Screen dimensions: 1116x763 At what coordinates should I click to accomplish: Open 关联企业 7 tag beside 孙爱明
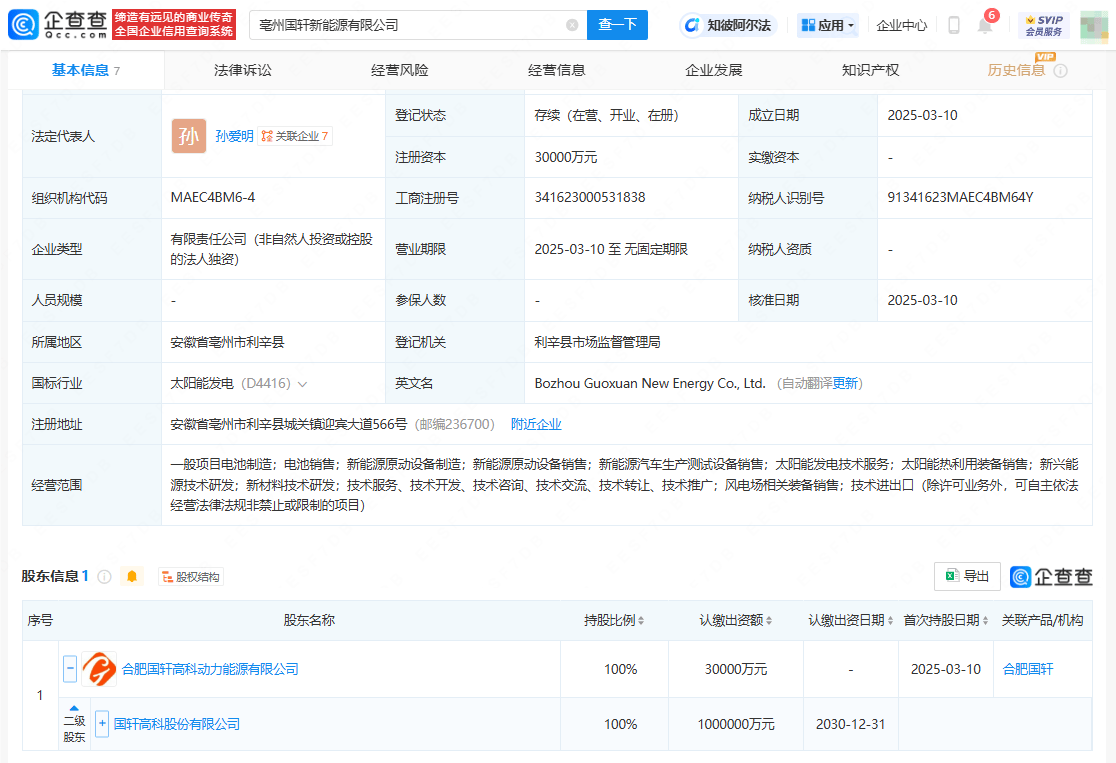coord(295,136)
